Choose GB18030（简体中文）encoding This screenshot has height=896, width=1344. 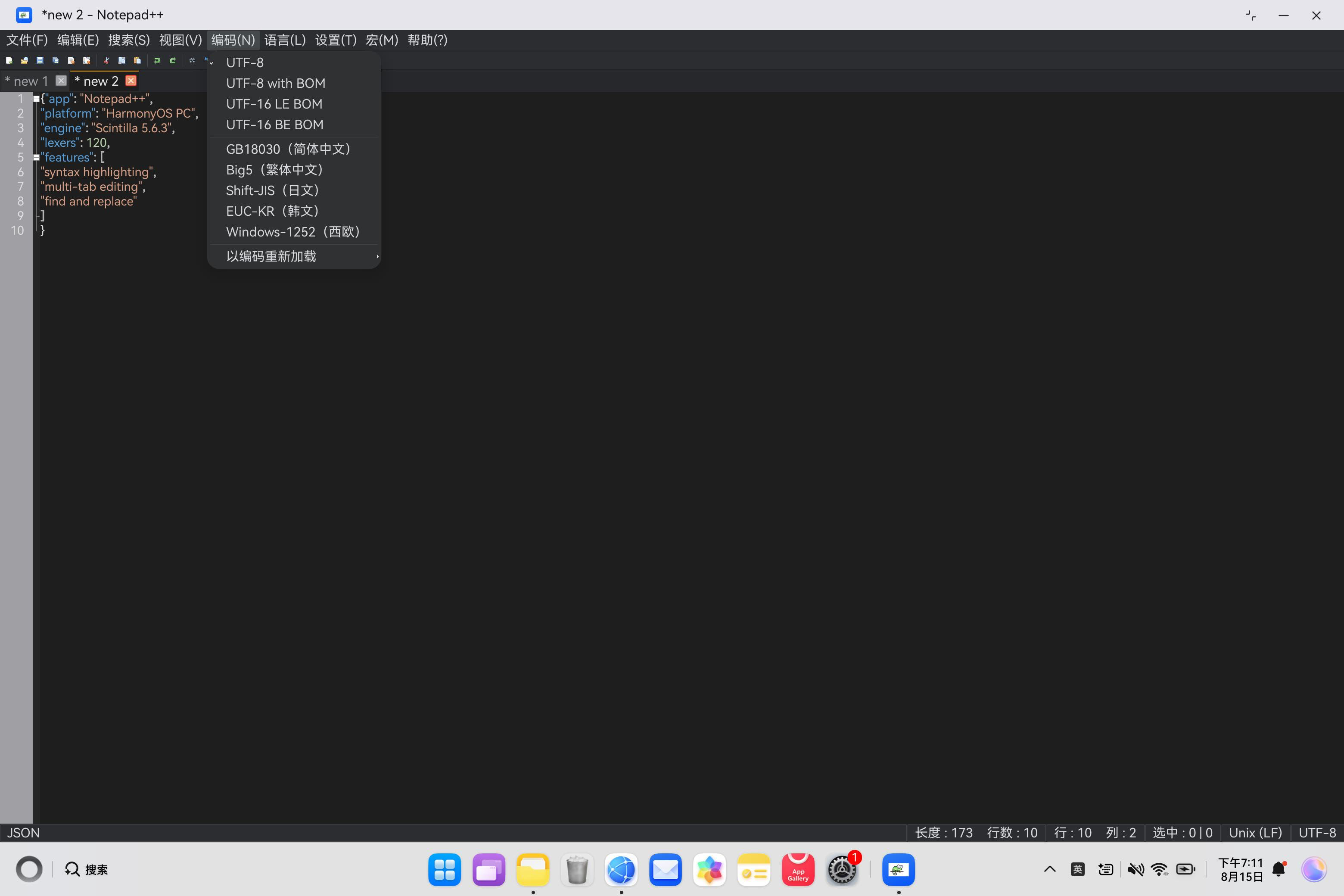pos(294,149)
